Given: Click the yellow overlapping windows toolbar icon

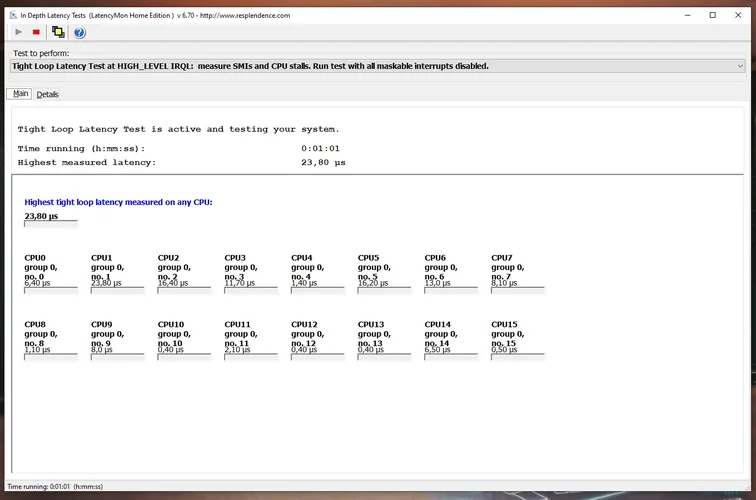Looking at the screenshot, I should [58, 32].
